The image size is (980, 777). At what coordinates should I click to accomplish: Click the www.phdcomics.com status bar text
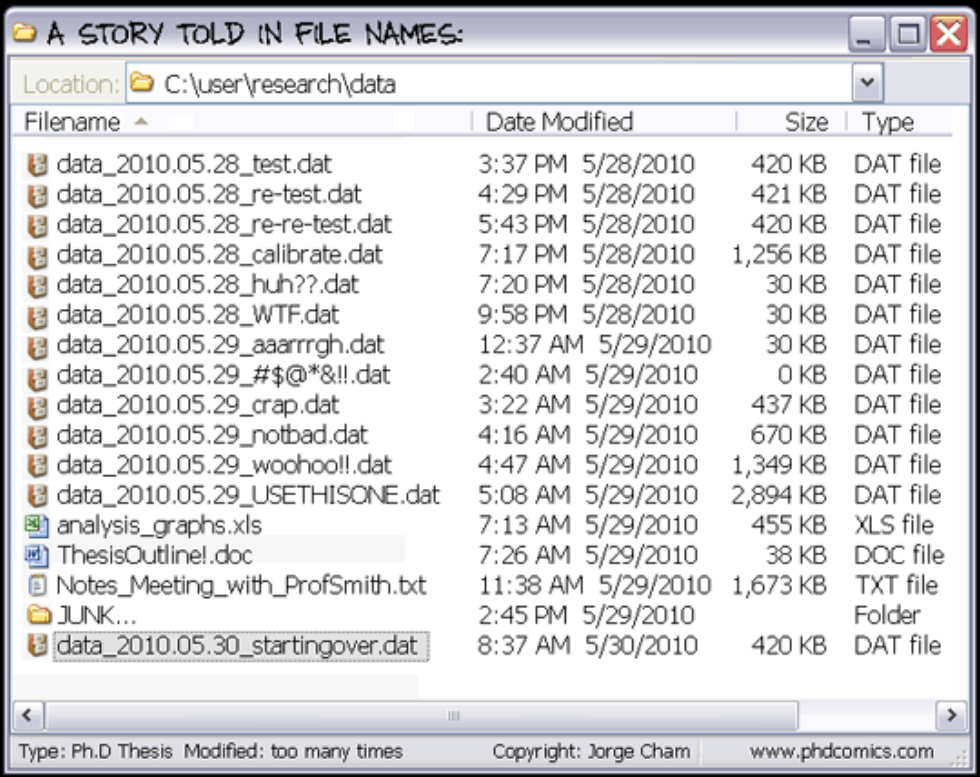[x=841, y=751]
